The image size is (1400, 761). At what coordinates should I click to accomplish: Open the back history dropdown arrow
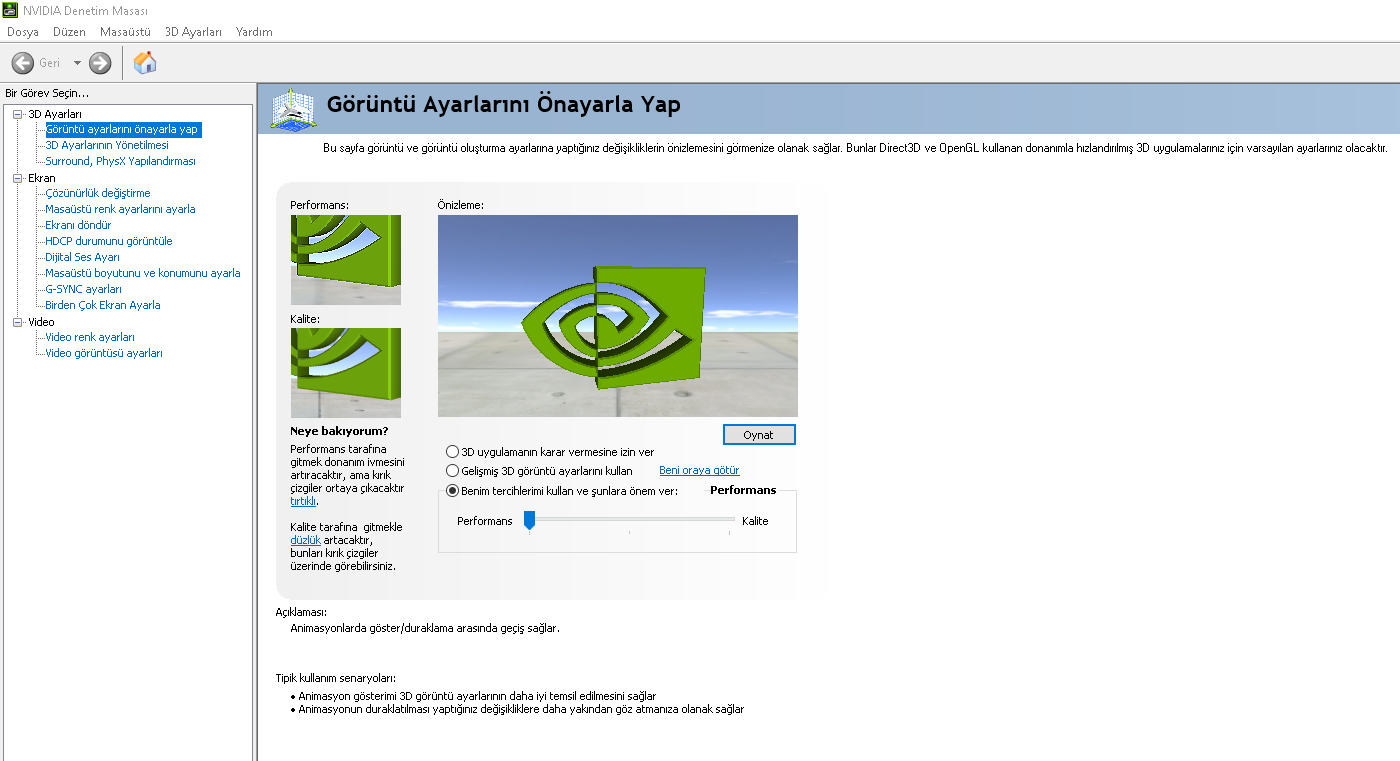[77, 63]
